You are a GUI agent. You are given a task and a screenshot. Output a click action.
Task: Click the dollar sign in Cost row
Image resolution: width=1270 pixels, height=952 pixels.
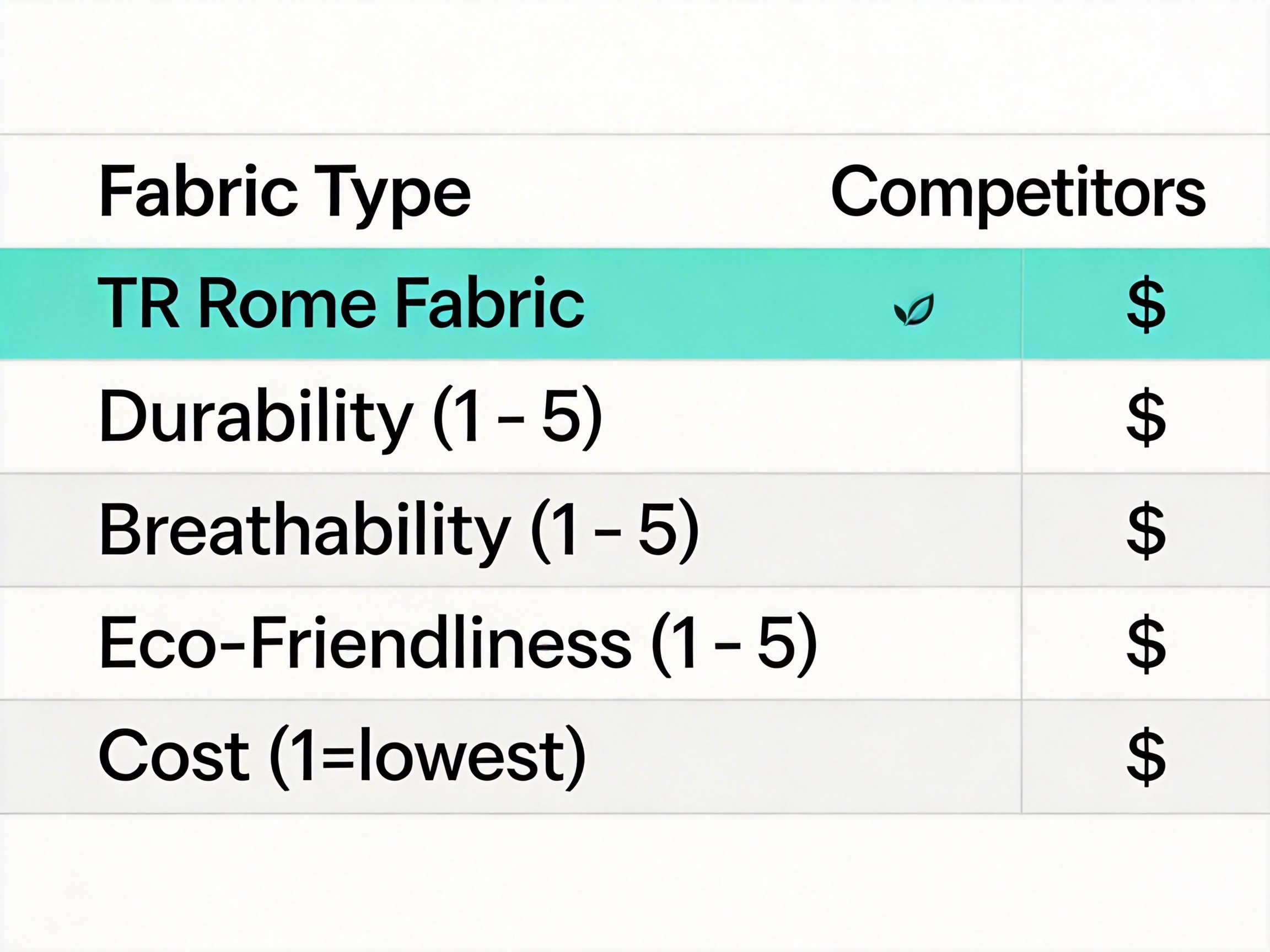1146,756
